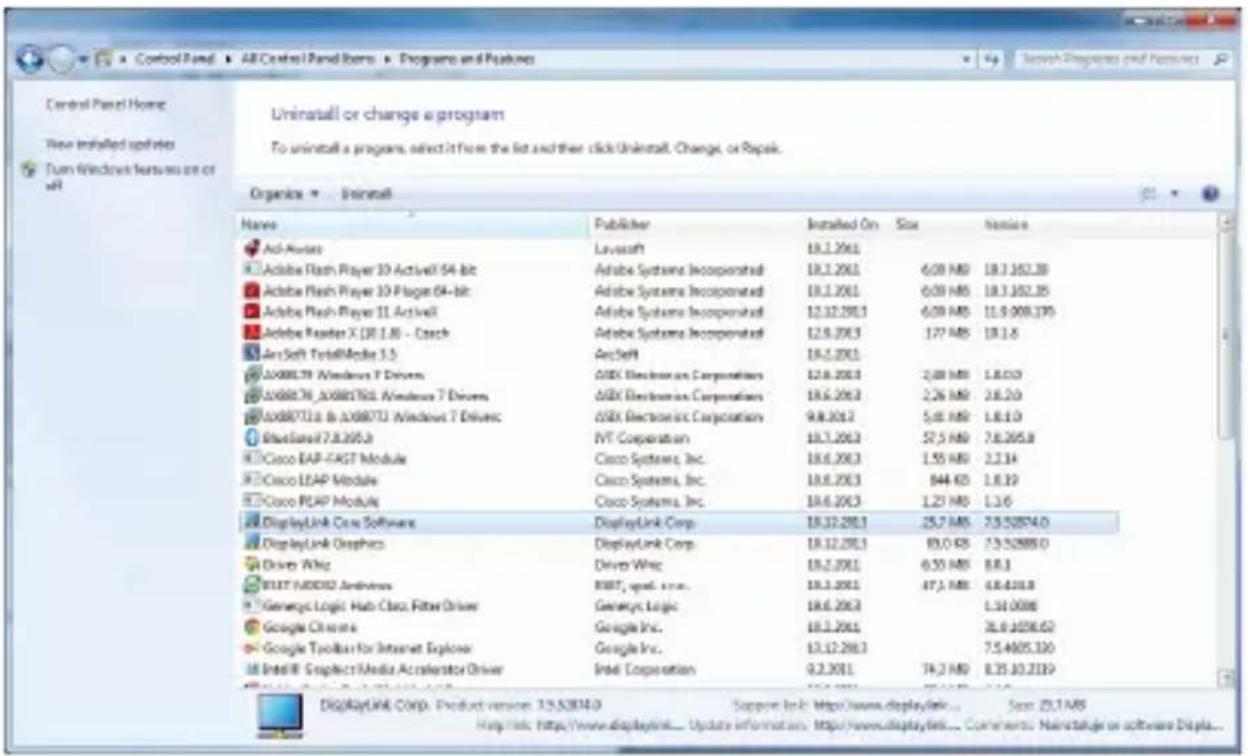Sort list by Installed On column header
Image resolution: width=1248 pixels, height=756 pixels.
846,226
